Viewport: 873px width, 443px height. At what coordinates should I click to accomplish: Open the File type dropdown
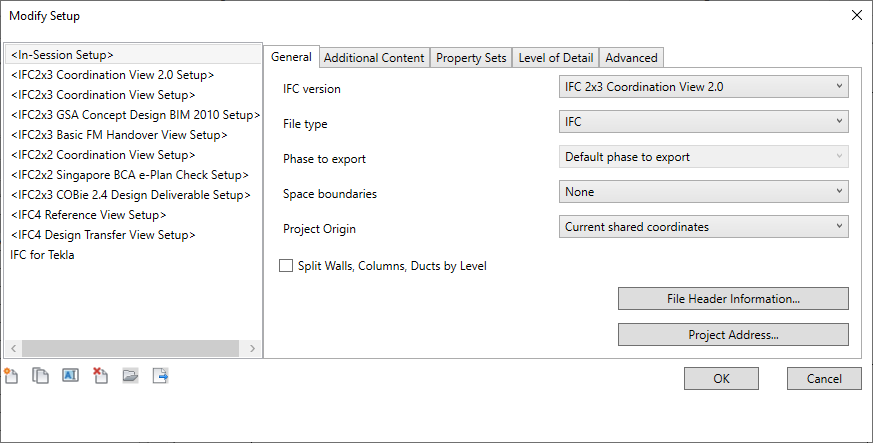(x=704, y=122)
